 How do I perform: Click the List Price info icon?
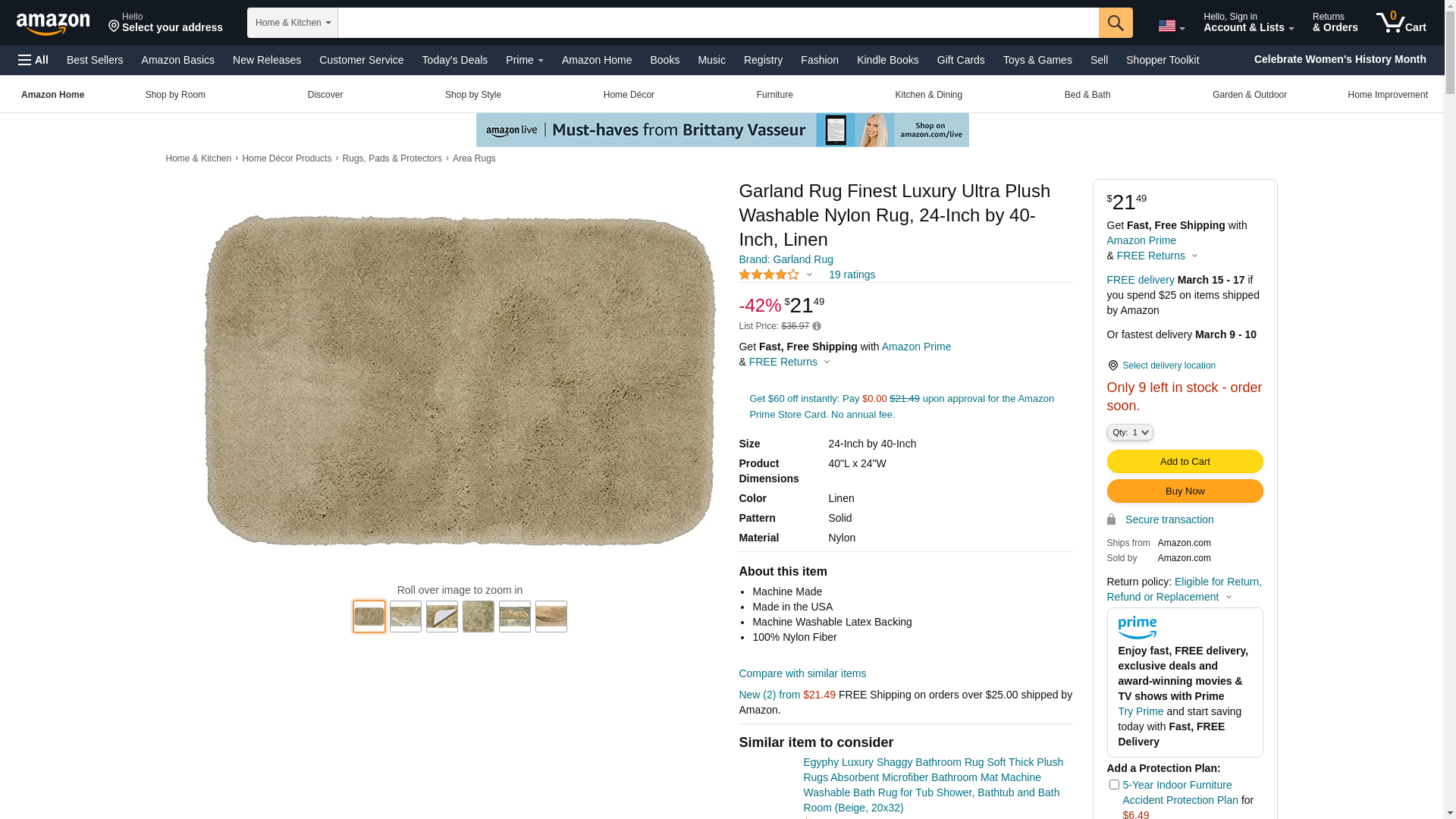817,326
